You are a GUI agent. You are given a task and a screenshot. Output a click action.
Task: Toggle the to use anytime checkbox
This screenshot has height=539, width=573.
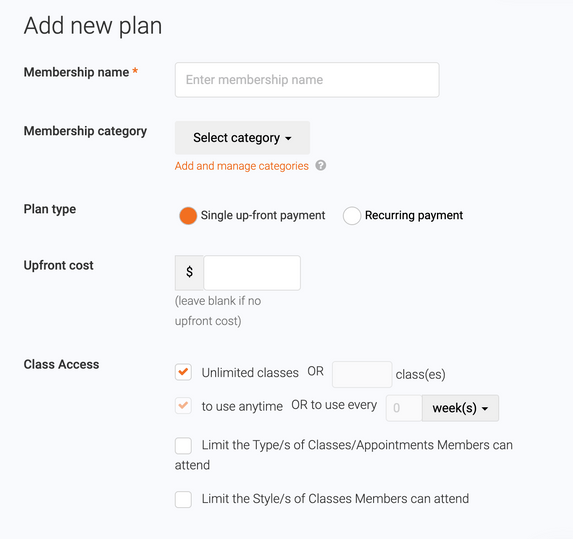click(x=183, y=406)
